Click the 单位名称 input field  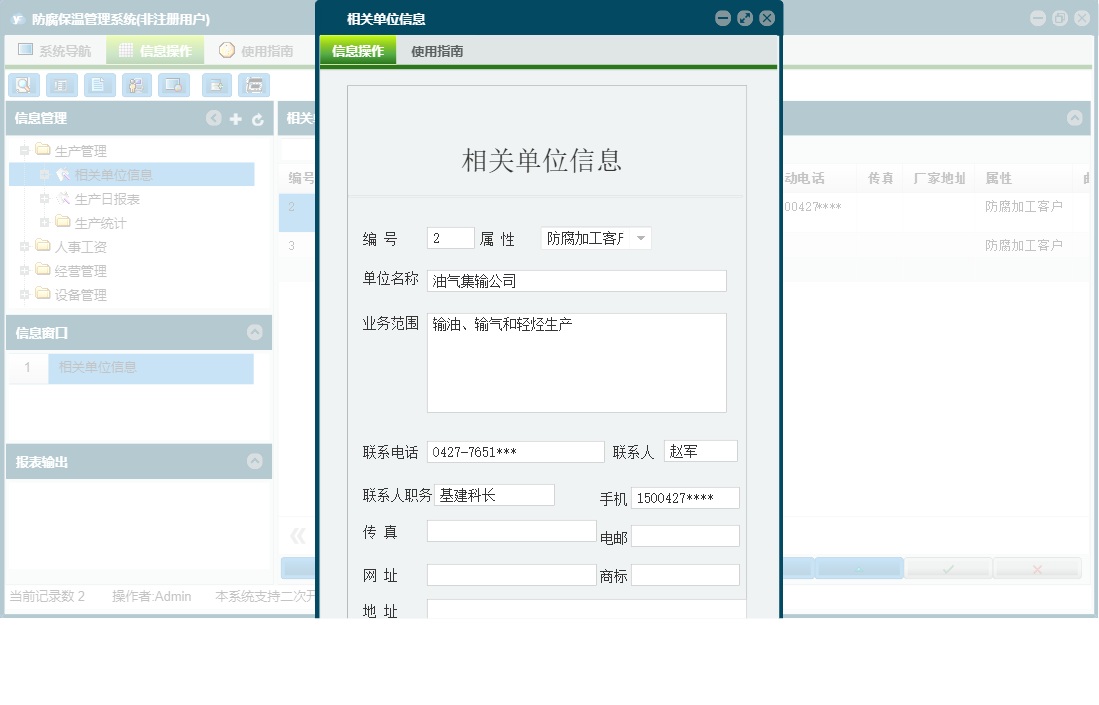point(576,281)
